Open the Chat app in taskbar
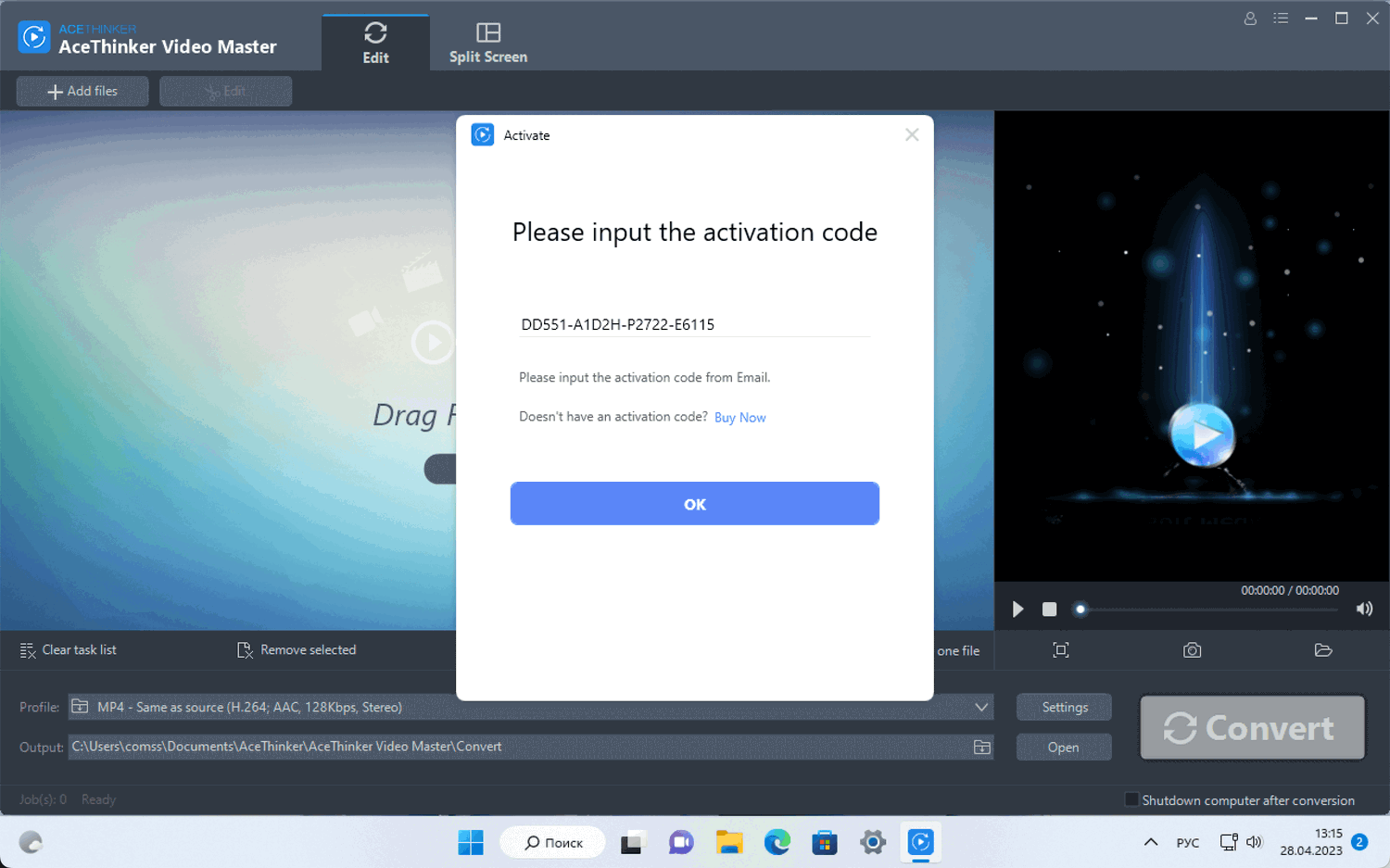The width and height of the screenshot is (1390, 868). click(x=681, y=843)
